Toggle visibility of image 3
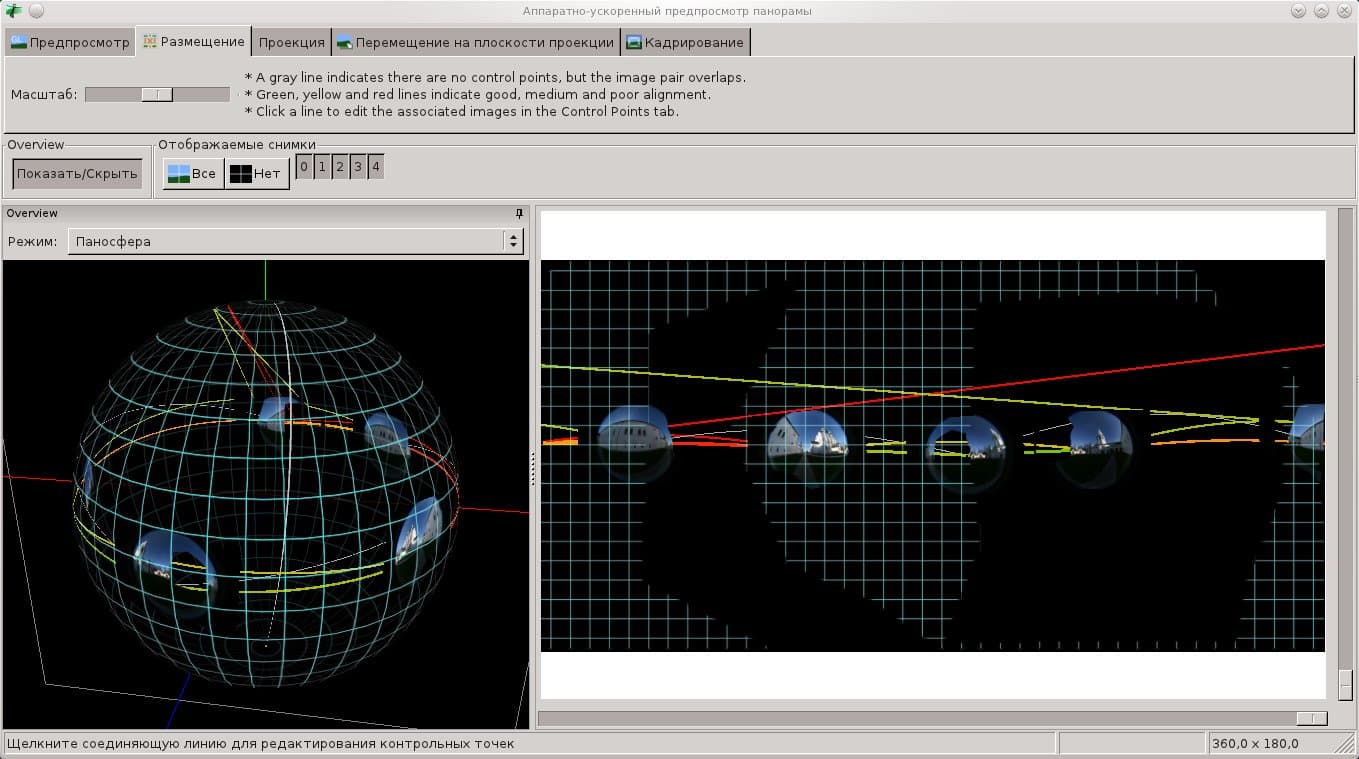Screen dimensions: 1359x759 pos(358,167)
